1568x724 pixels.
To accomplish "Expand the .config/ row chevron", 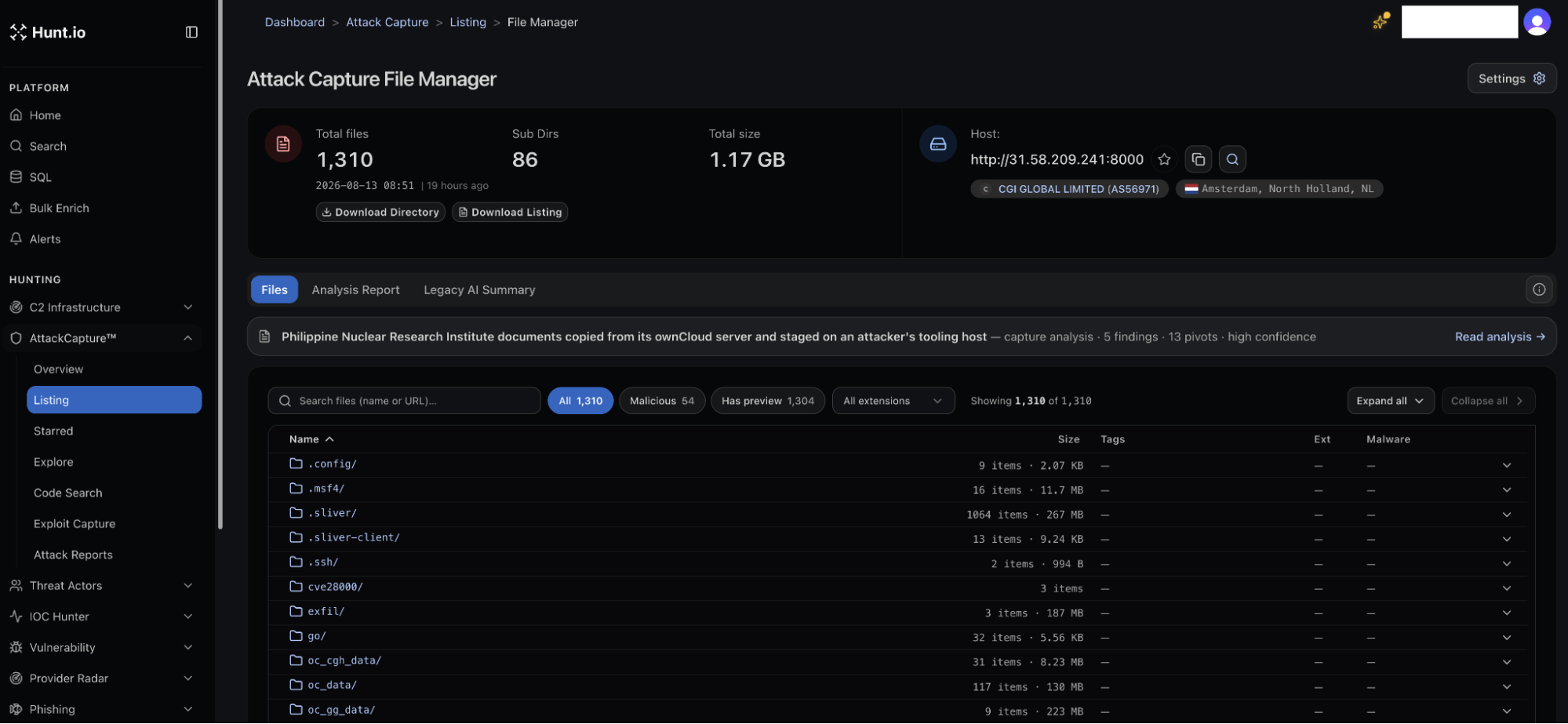I will point(1507,465).
